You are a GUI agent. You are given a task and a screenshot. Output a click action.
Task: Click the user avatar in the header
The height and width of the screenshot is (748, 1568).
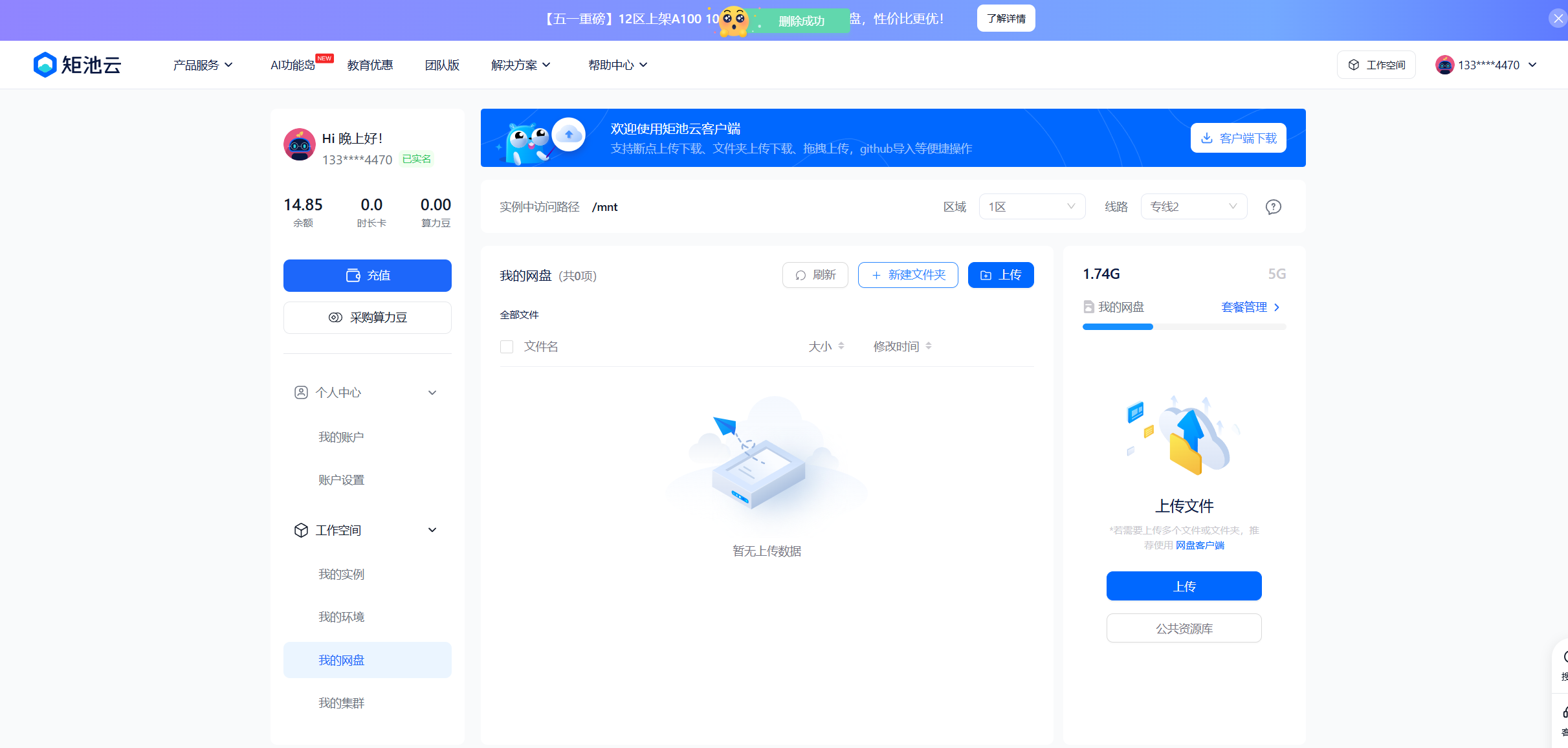point(1444,65)
